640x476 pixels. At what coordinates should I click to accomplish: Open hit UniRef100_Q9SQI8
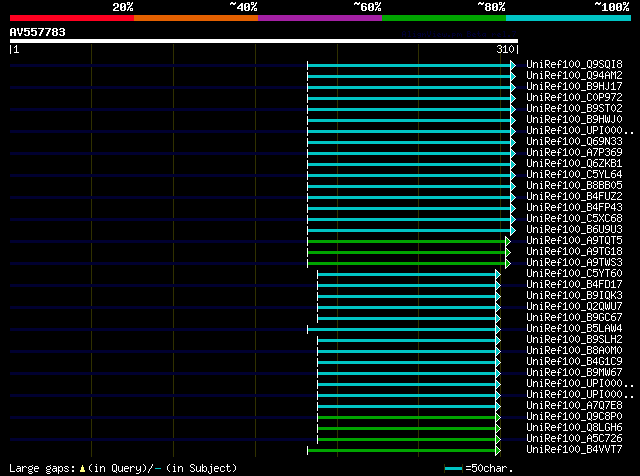574,65
